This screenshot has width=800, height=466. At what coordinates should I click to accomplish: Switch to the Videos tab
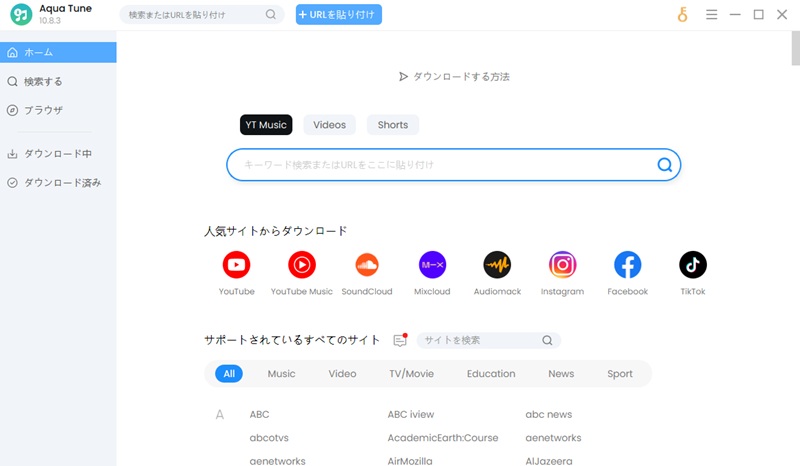click(x=329, y=125)
